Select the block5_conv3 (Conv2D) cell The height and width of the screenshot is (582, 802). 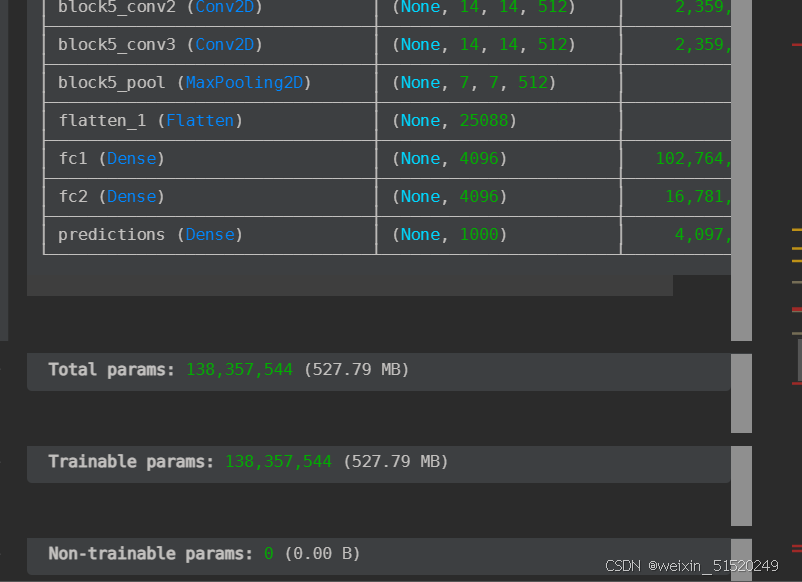[210, 45]
